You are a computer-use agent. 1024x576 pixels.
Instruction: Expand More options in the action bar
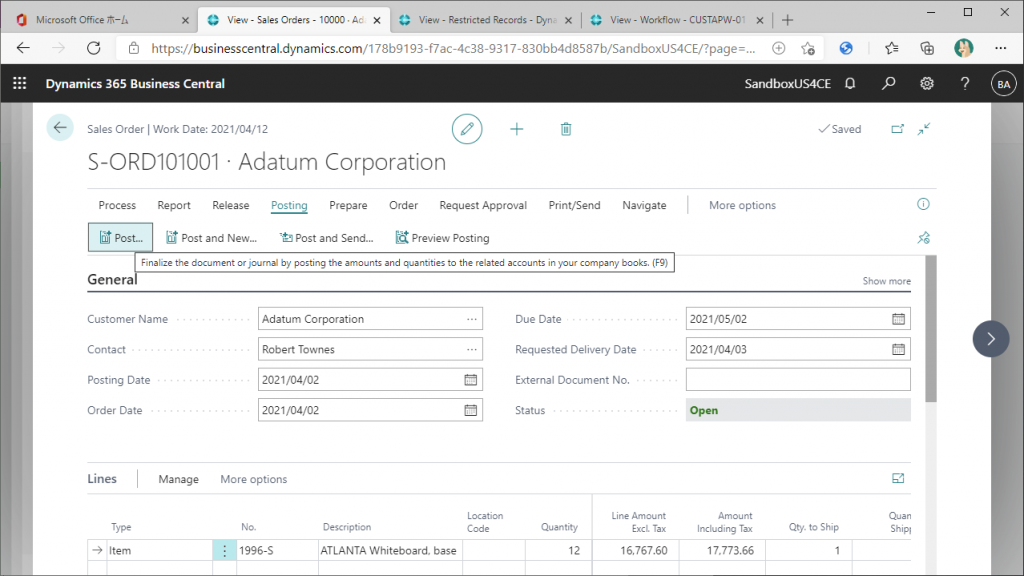(742, 205)
